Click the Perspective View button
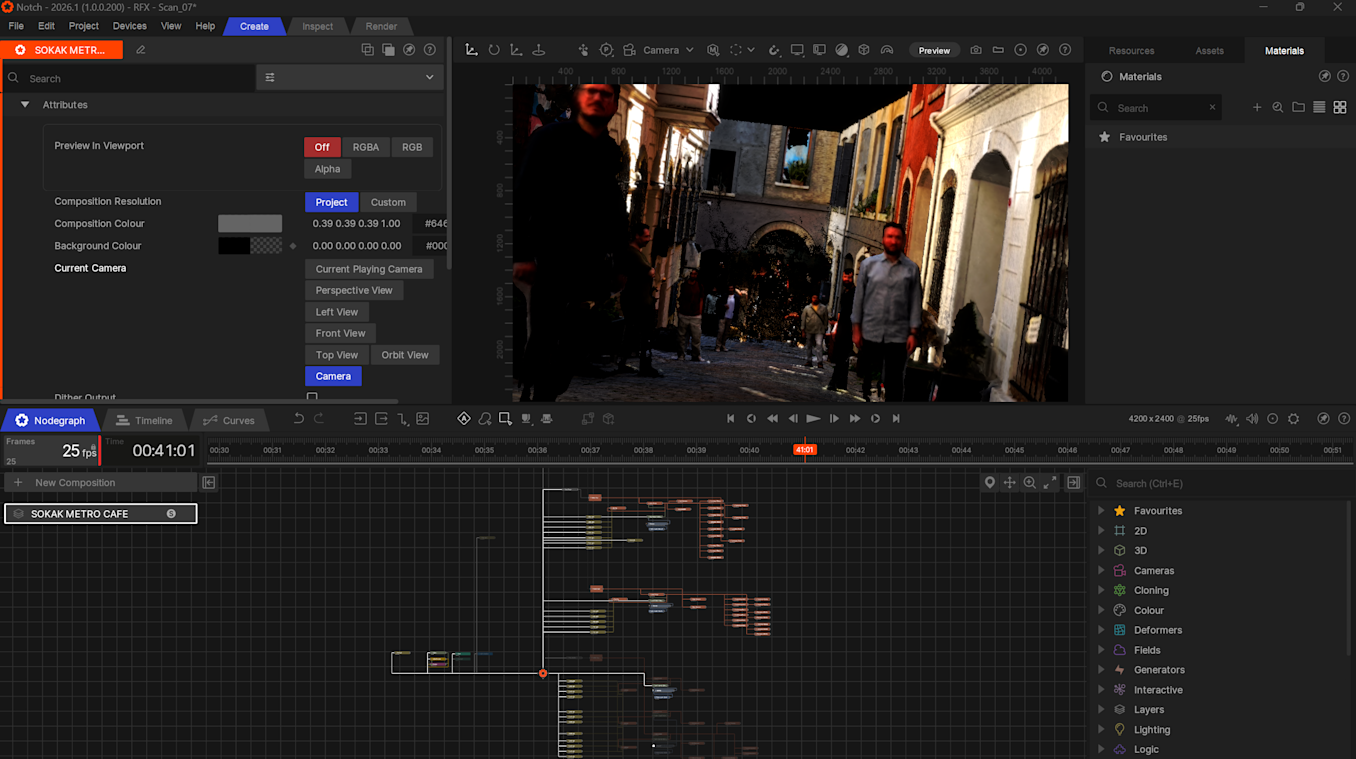The height and width of the screenshot is (759, 1356). coord(354,290)
